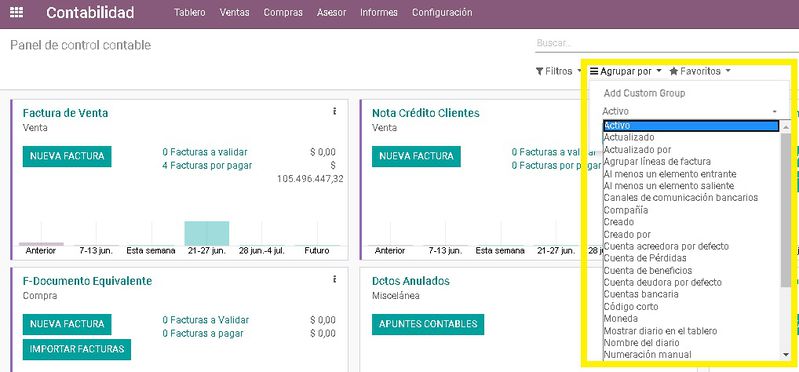This screenshot has width=799, height=372.
Task: Click NUEVA FACTURA in Factura de Venta
Action: 67,156
